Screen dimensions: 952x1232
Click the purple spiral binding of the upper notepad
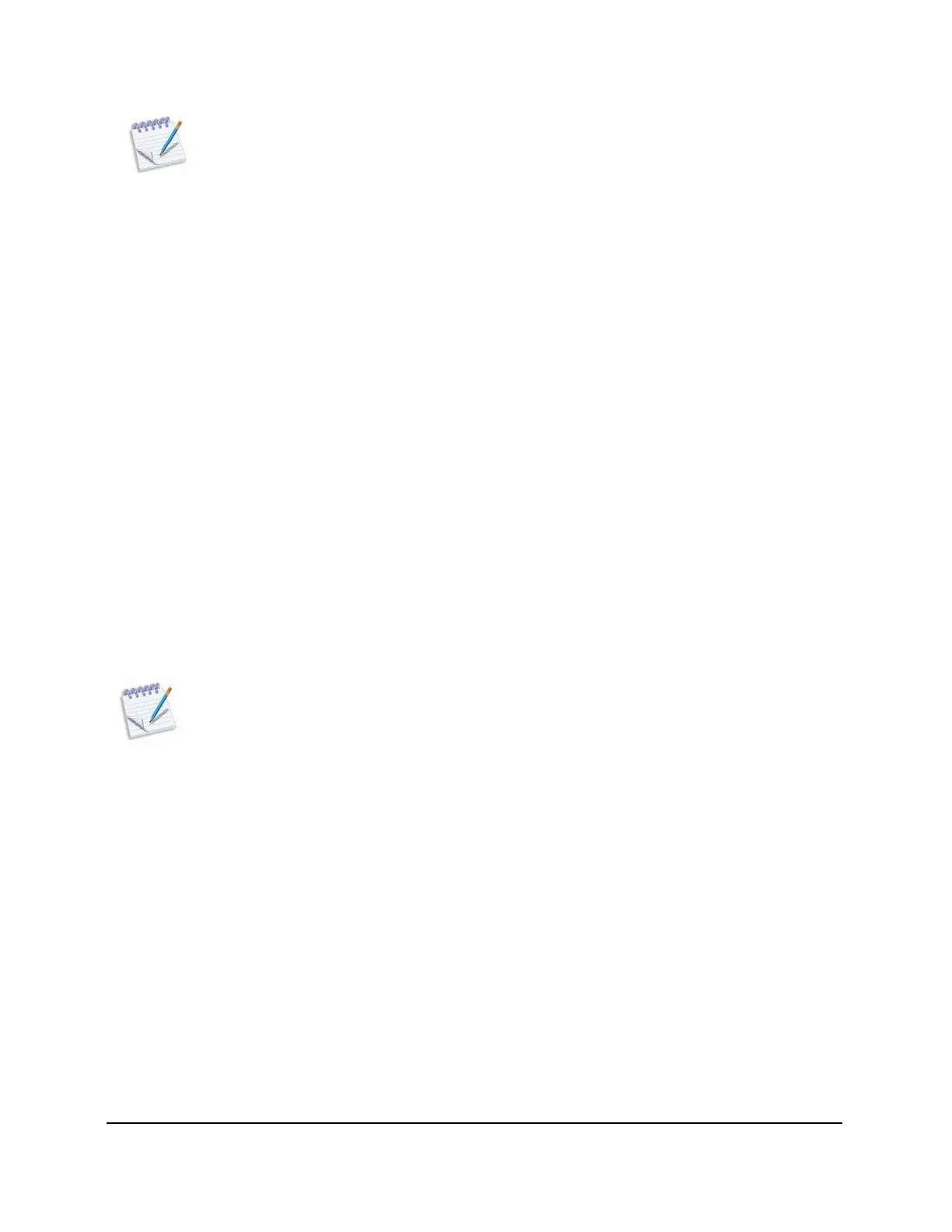point(150,125)
